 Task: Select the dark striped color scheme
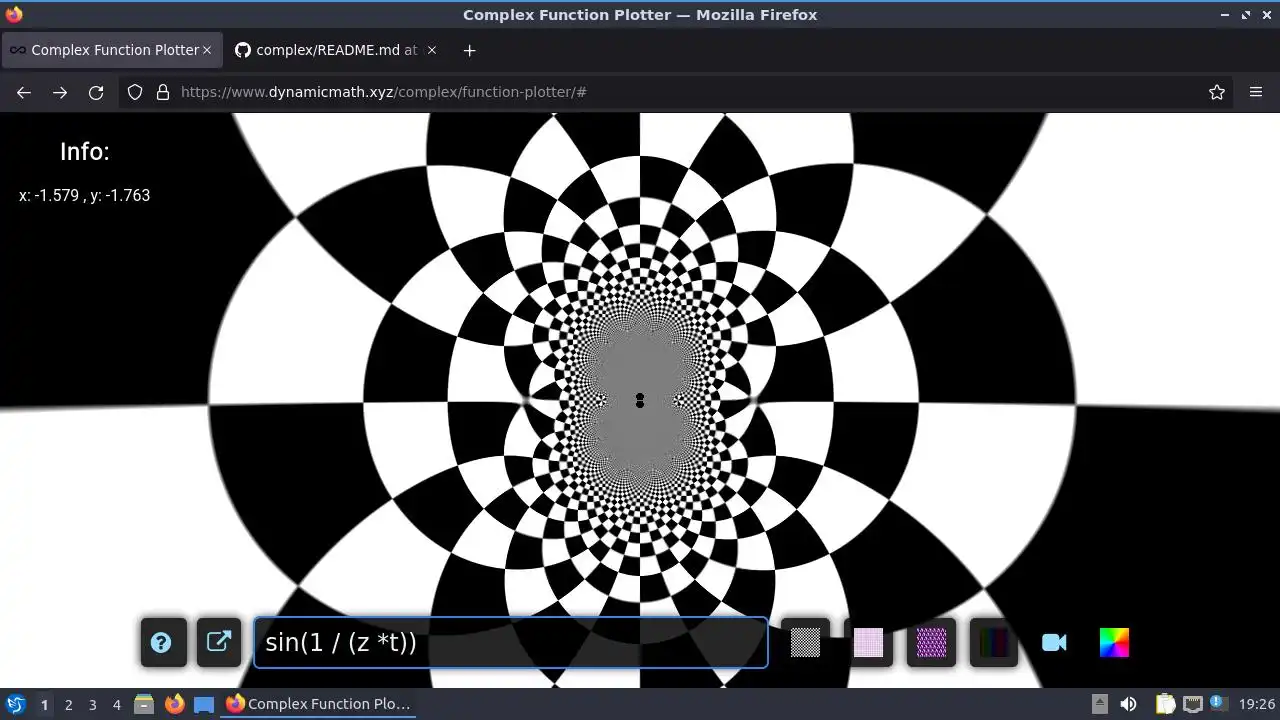click(994, 642)
